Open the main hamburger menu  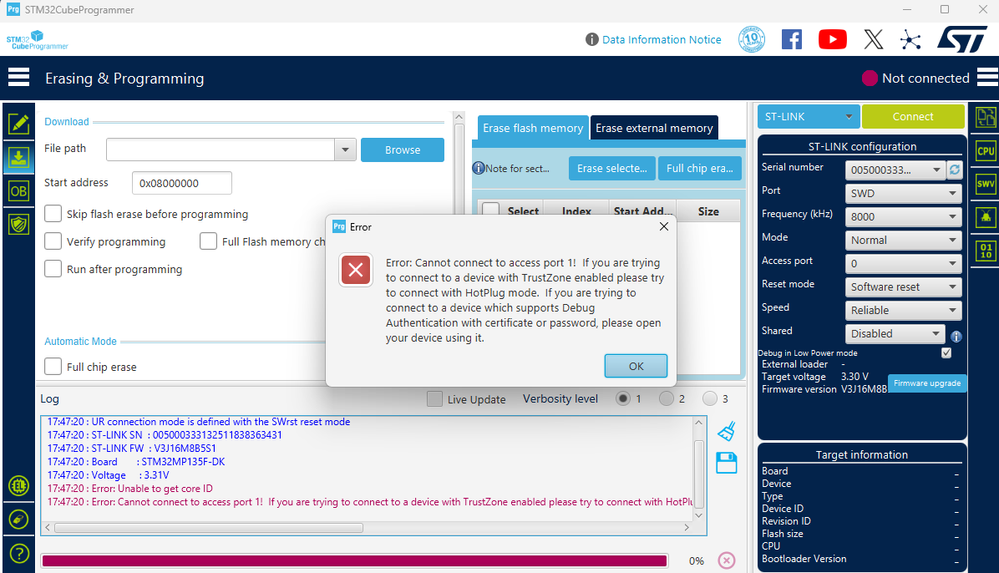coord(18,77)
